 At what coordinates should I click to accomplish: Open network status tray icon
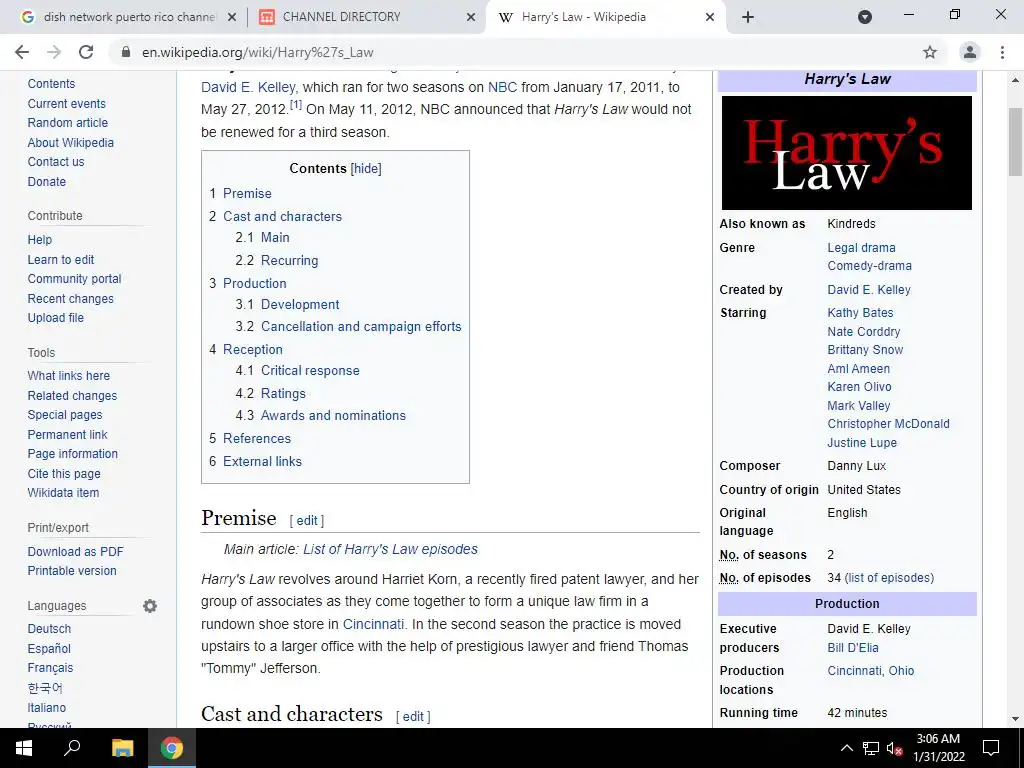coord(871,748)
